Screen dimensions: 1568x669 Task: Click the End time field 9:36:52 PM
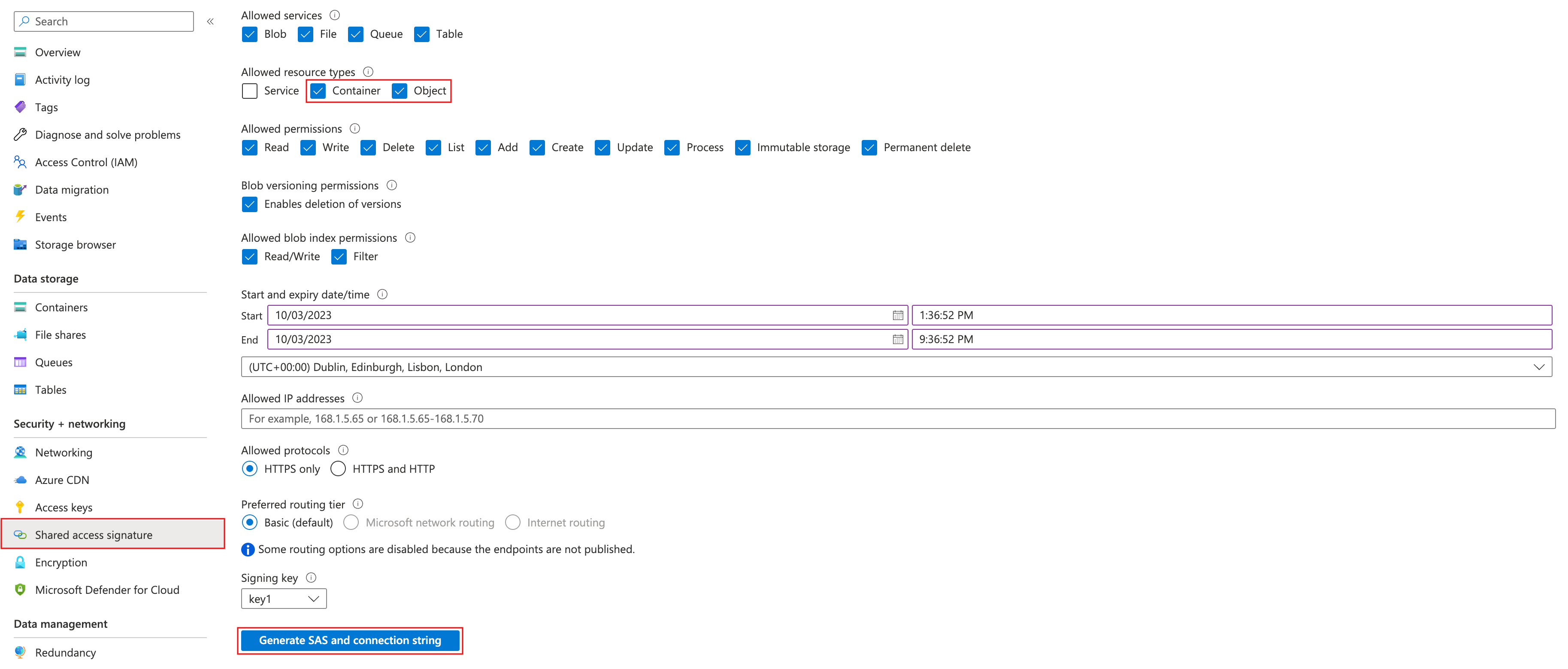(1232, 339)
